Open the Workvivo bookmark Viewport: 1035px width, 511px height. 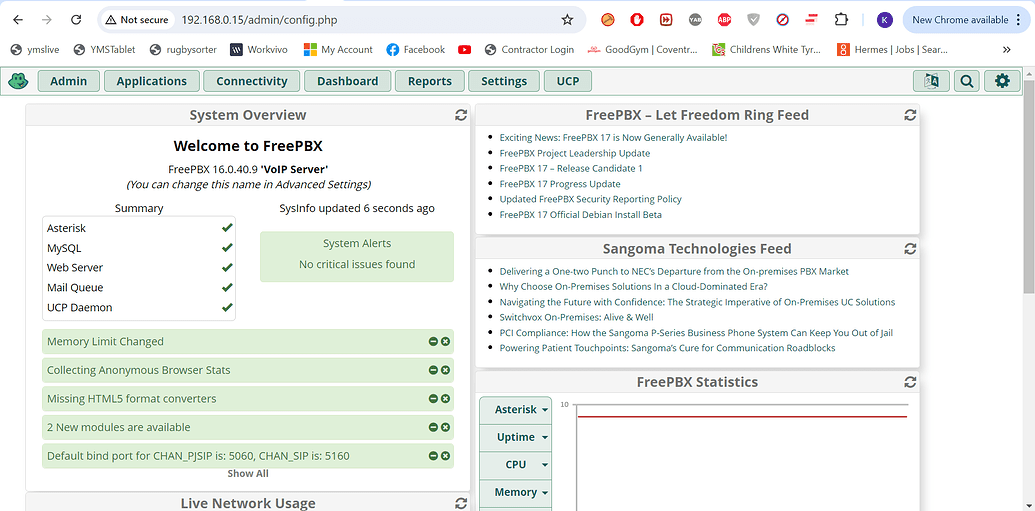coord(259,50)
